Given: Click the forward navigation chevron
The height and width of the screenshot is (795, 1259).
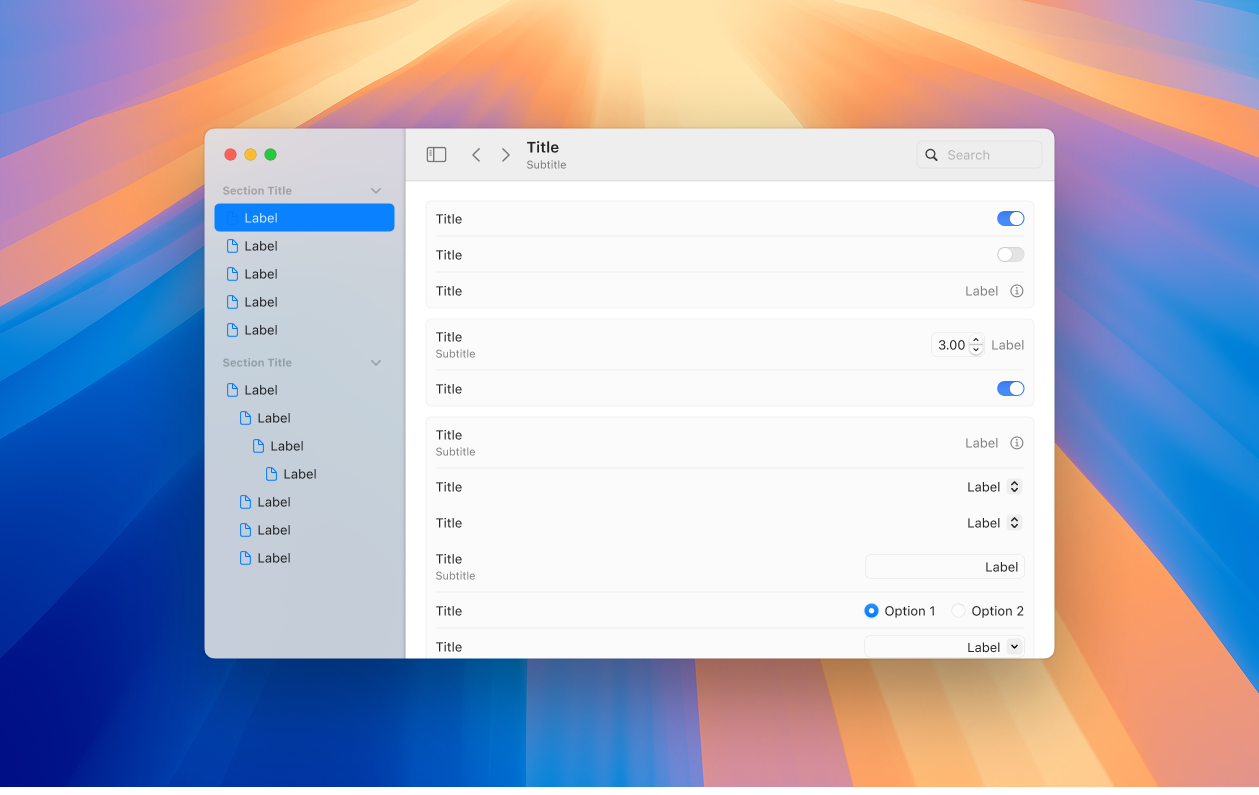Looking at the screenshot, I should coord(506,154).
